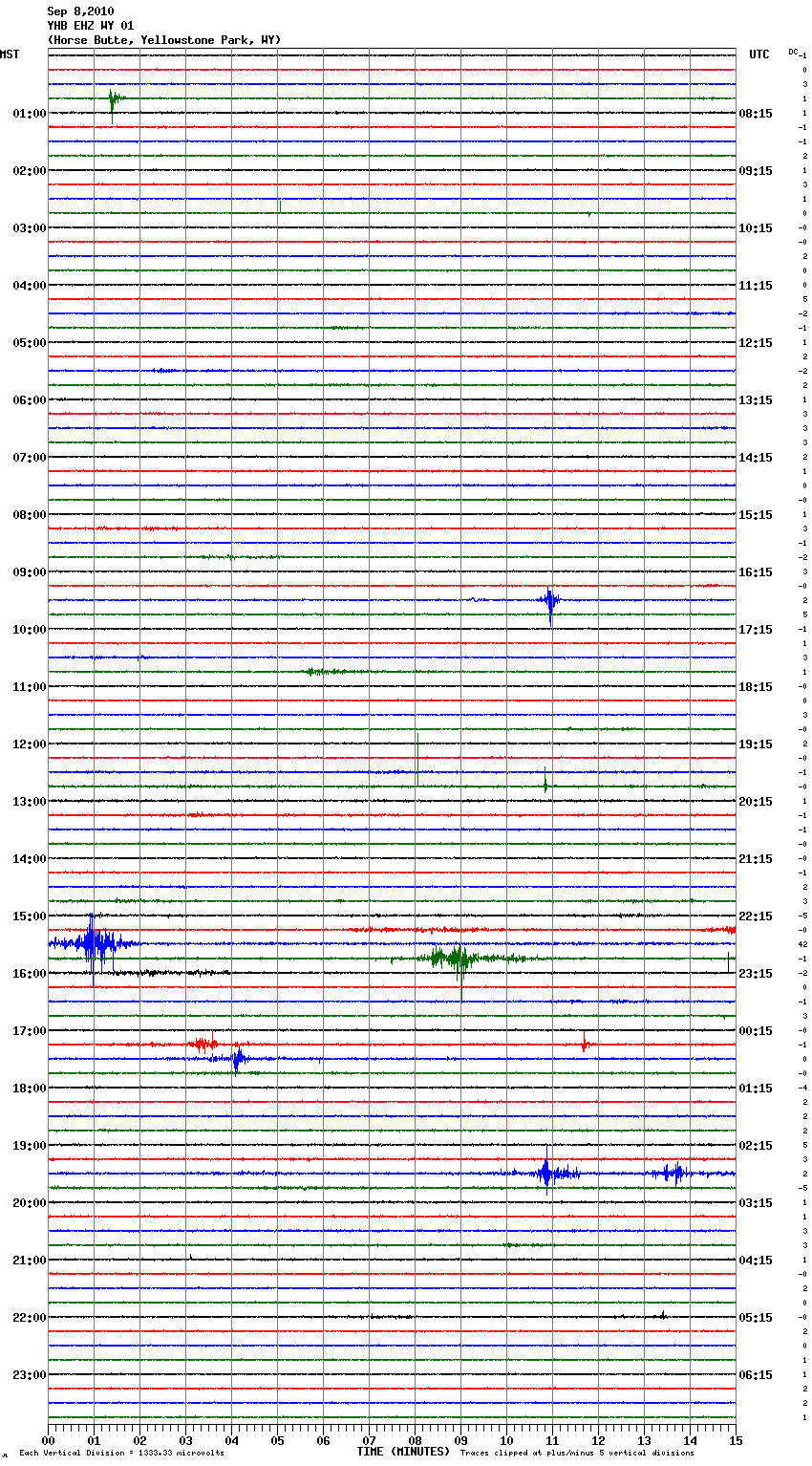
Task: Click the Traces clipped footnote text
Action: click(577, 1454)
